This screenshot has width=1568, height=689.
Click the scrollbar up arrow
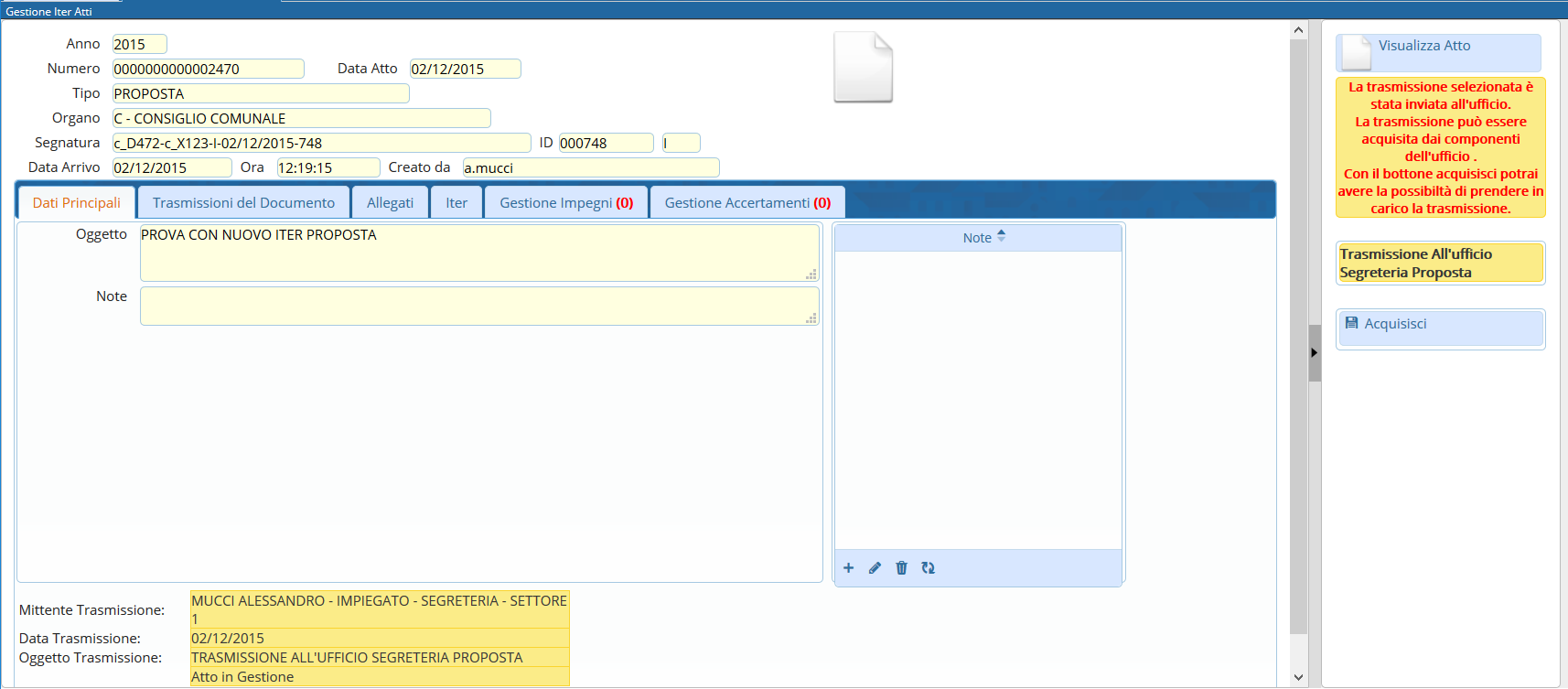point(1298,30)
